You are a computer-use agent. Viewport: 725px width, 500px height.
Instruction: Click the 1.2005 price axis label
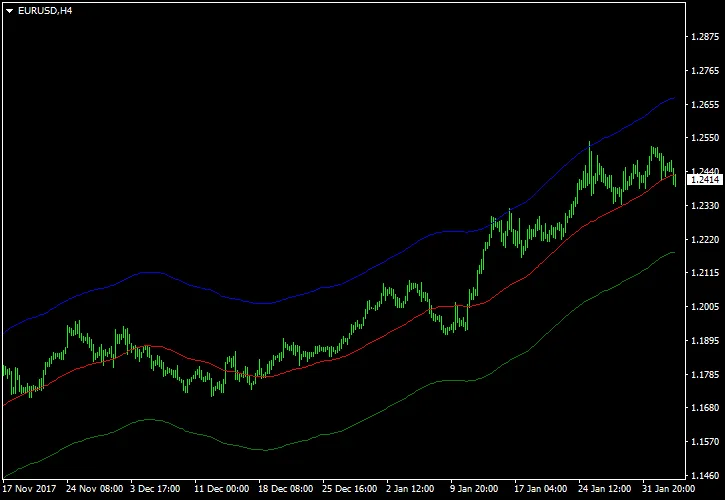(x=706, y=307)
